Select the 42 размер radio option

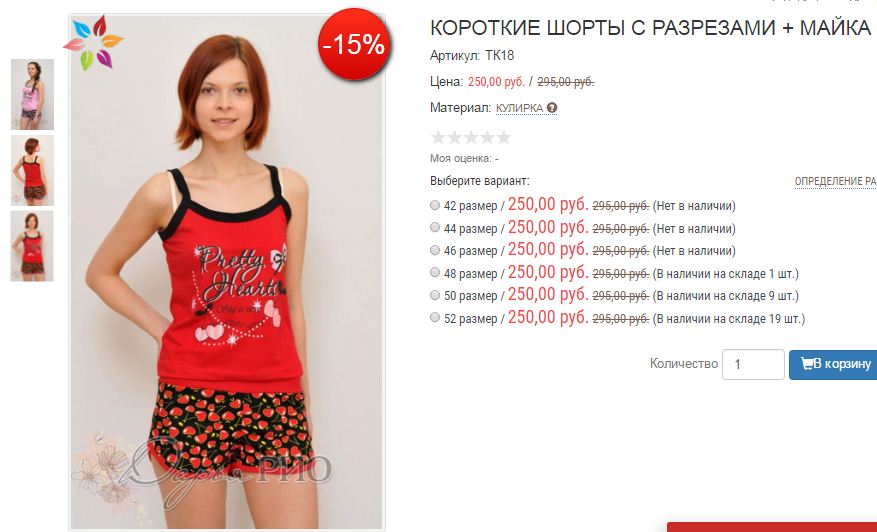pos(435,205)
